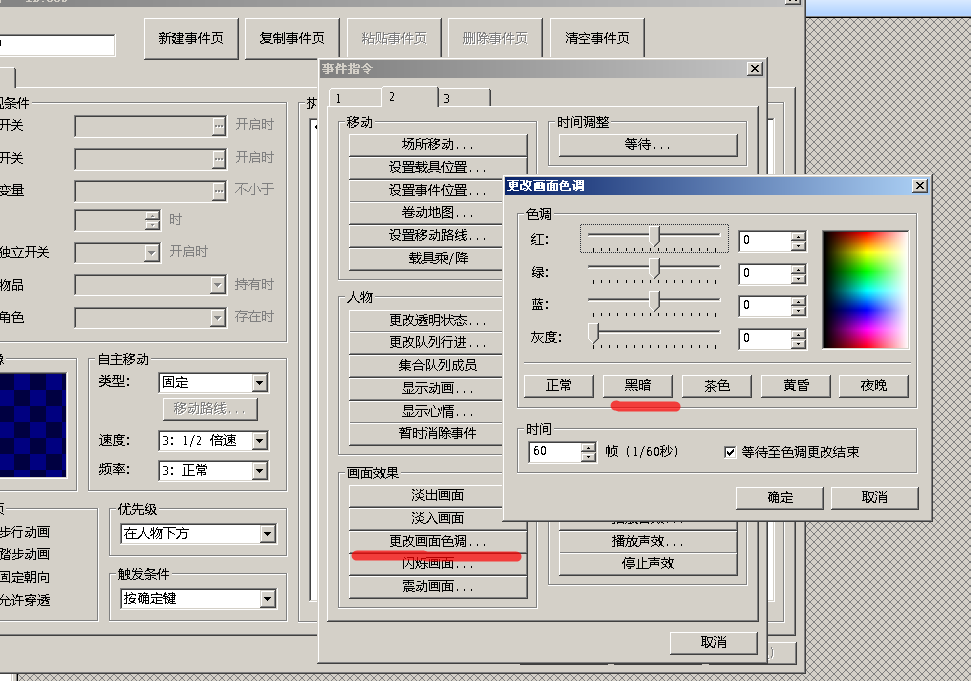Click the 新建事件页 button
The image size is (971, 681).
tap(191, 38)
